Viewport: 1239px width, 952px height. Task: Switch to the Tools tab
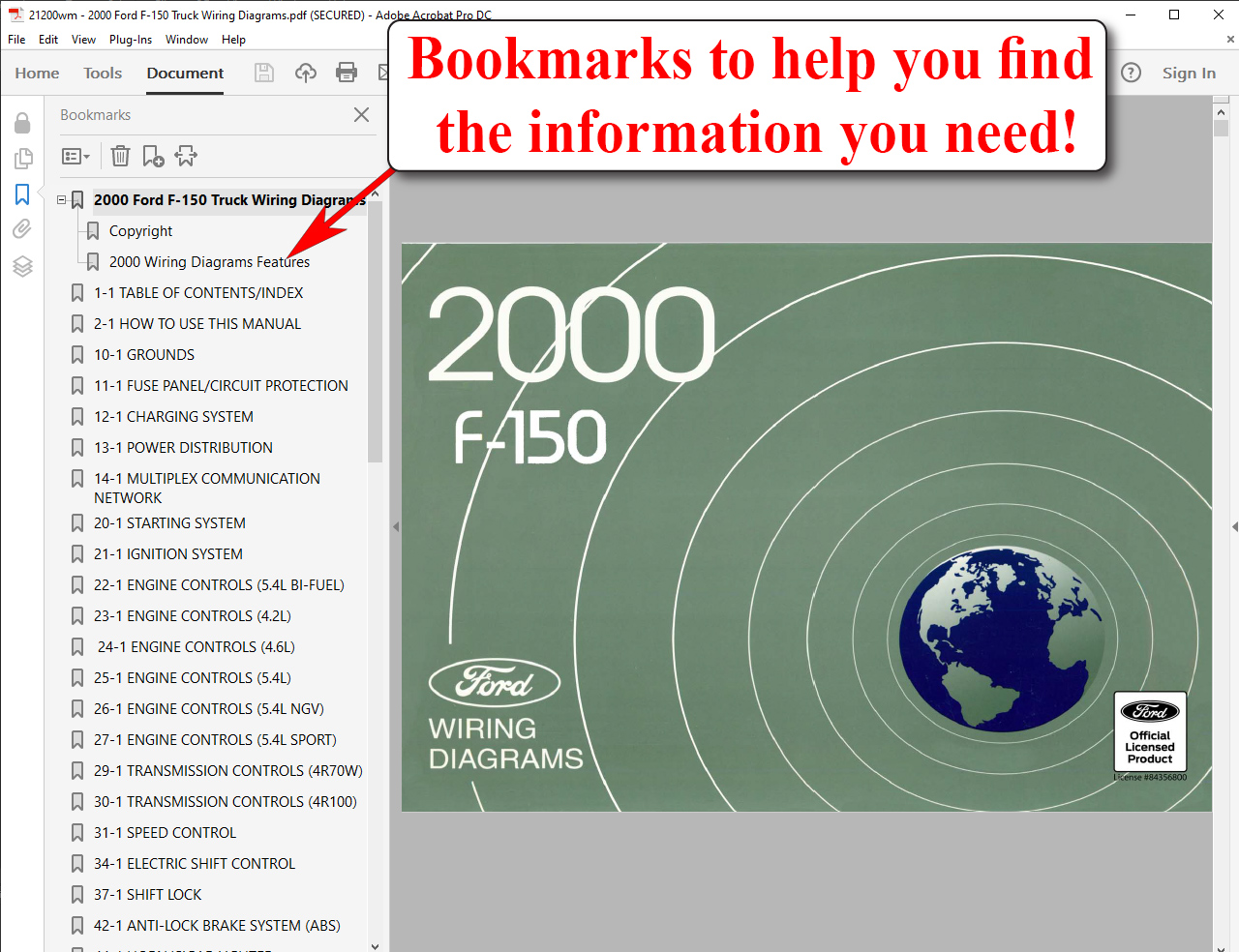(x=103, y=73)
